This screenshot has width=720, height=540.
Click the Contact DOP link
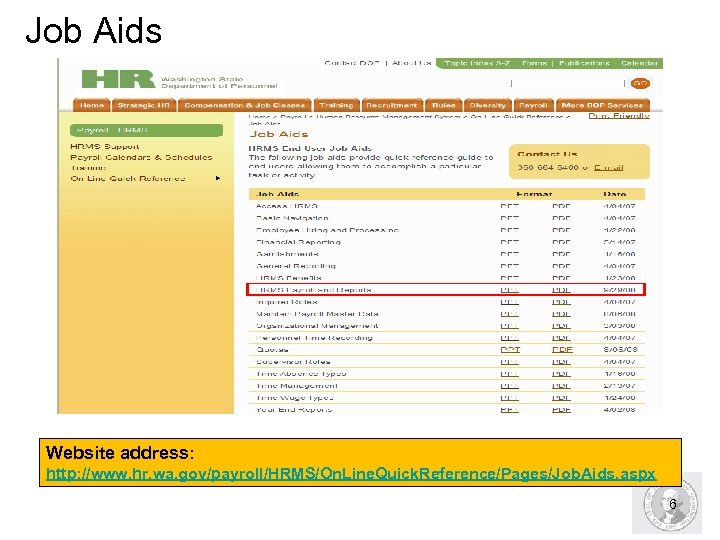point(352,63)
